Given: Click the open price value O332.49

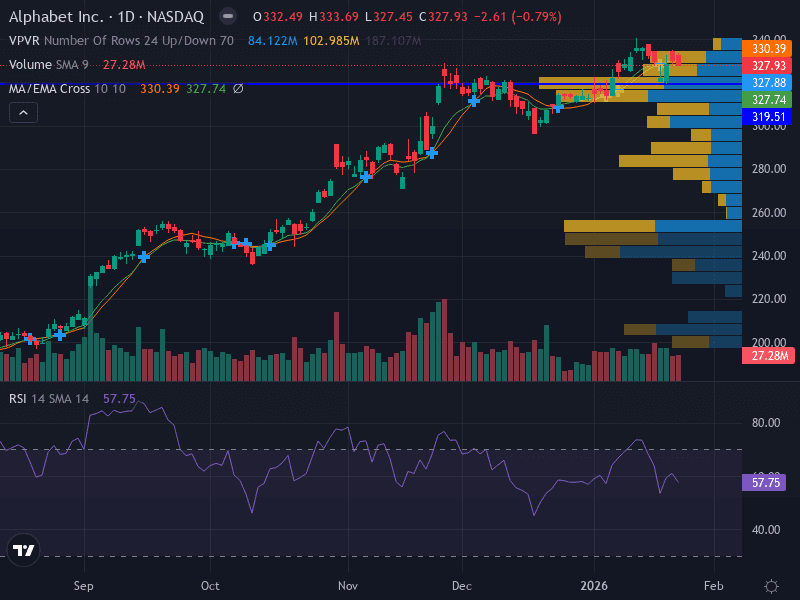Looking at the screenshot, I should click(278, 17).
